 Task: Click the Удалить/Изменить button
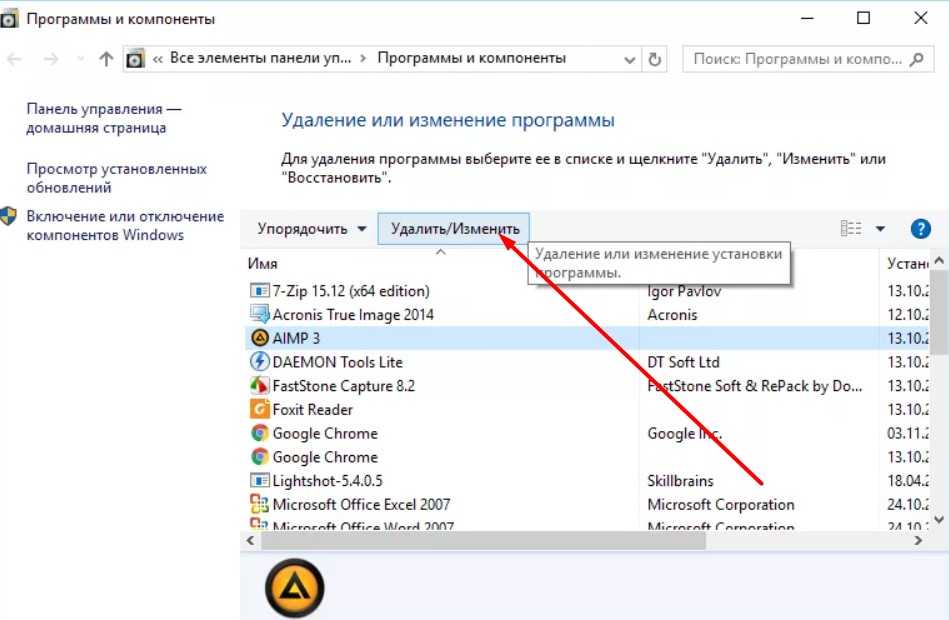(x=454, y=229)
